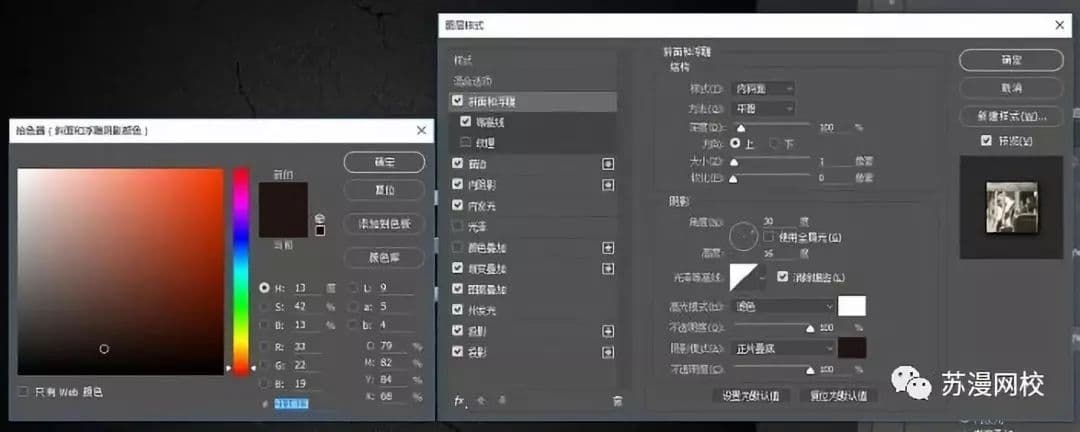
Task: Click plus icon beside Color Overlay (颜色叠加)
Action: pos(608,247)
